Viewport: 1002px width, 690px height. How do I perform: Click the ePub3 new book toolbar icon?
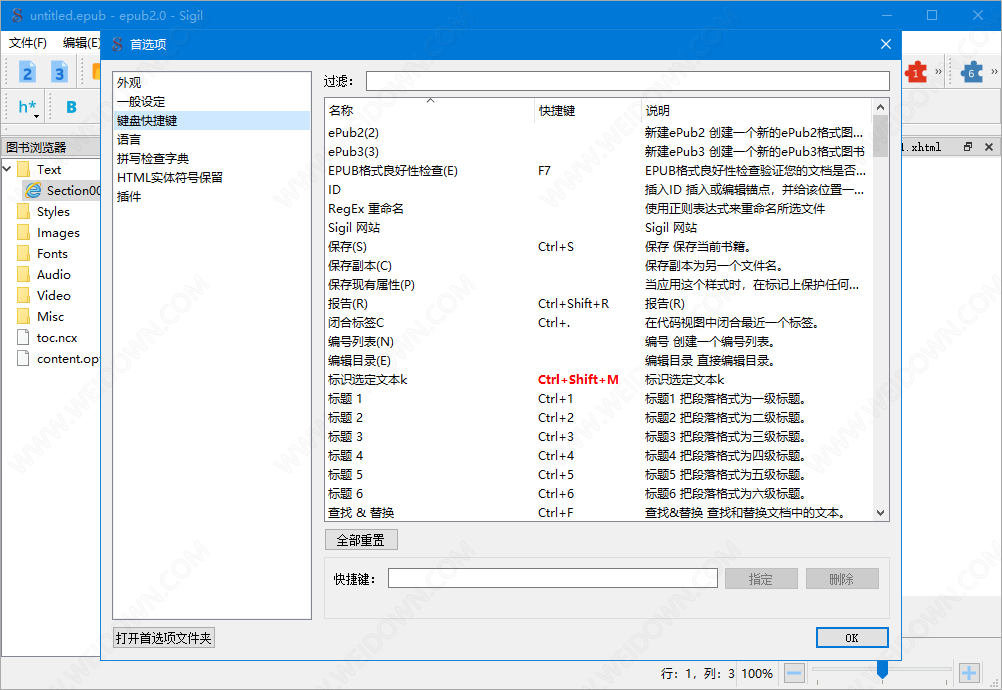tap(59, 72)
